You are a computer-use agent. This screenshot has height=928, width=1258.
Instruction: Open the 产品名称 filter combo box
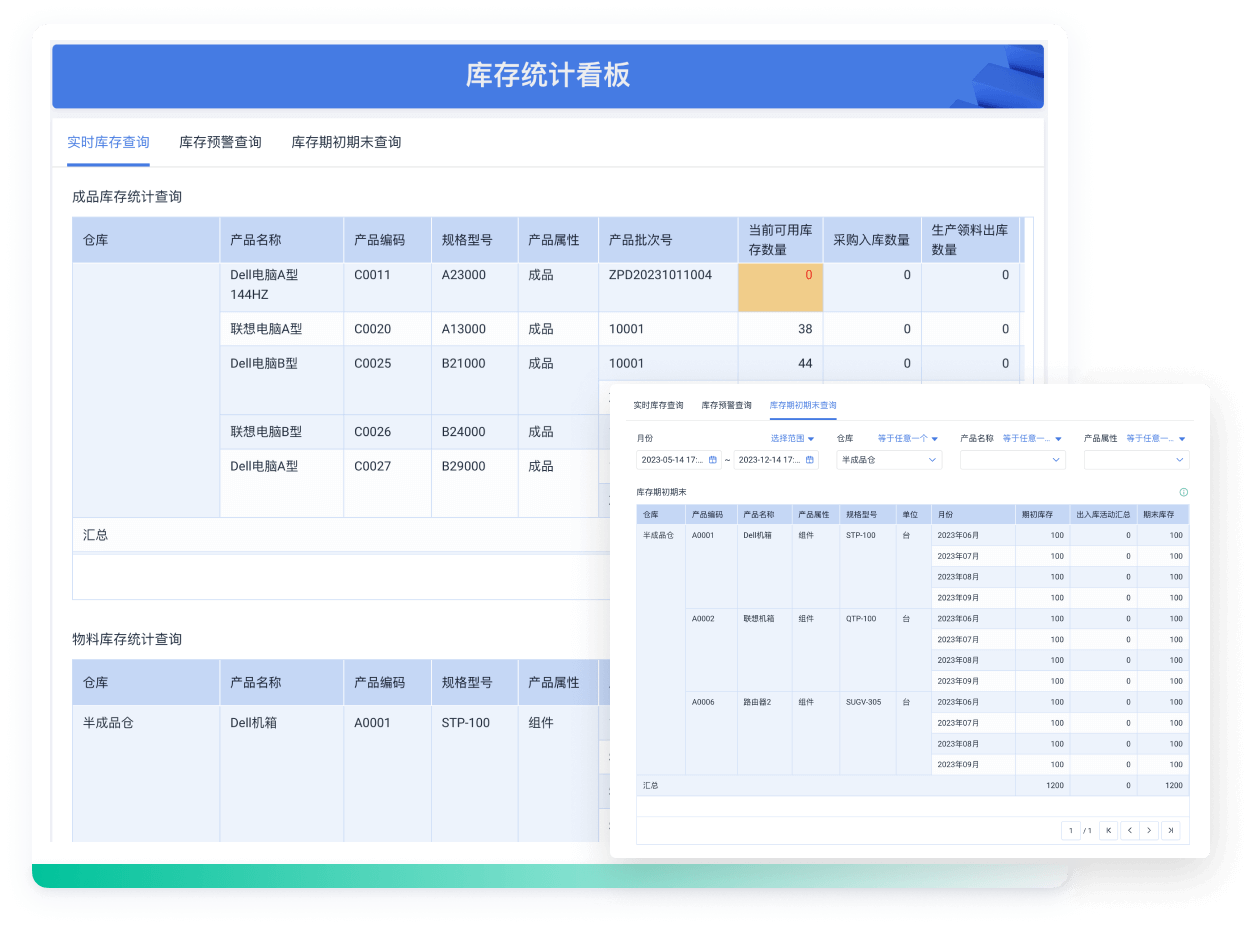pyautogui.click(x=1012, y=460)
